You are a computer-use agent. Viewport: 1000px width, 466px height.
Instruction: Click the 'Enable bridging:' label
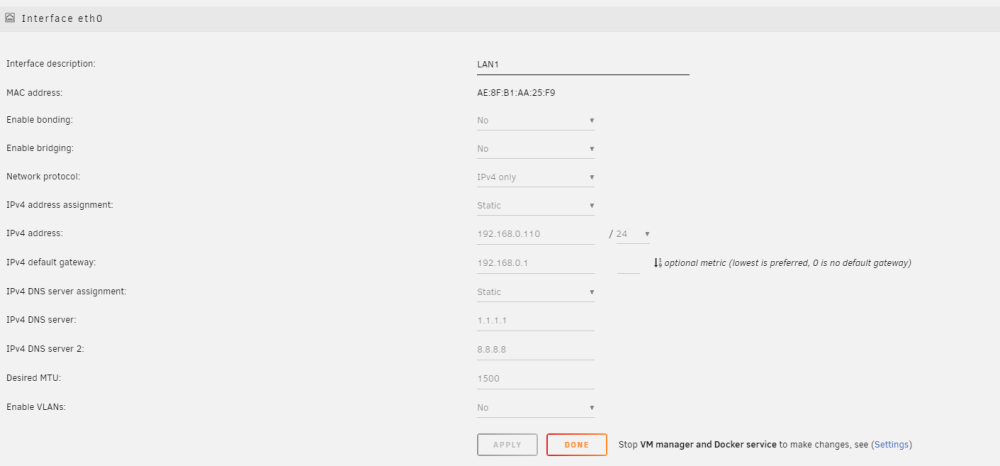[40, 148]
